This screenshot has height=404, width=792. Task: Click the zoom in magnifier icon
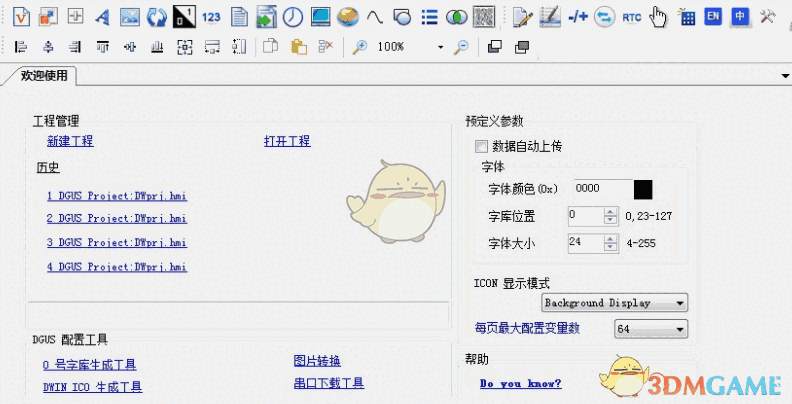coord(360,47)
